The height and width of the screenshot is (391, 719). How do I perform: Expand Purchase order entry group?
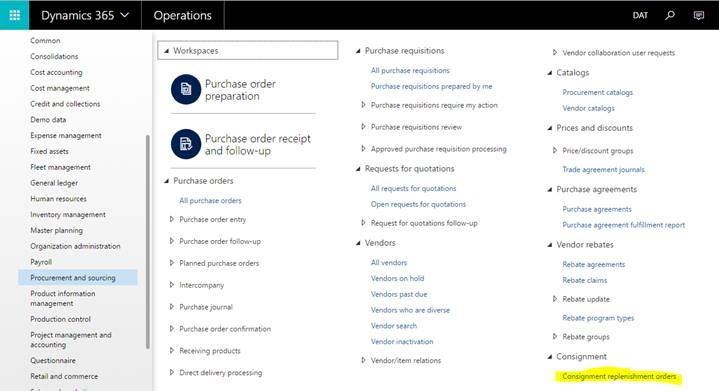click(172, 219)
